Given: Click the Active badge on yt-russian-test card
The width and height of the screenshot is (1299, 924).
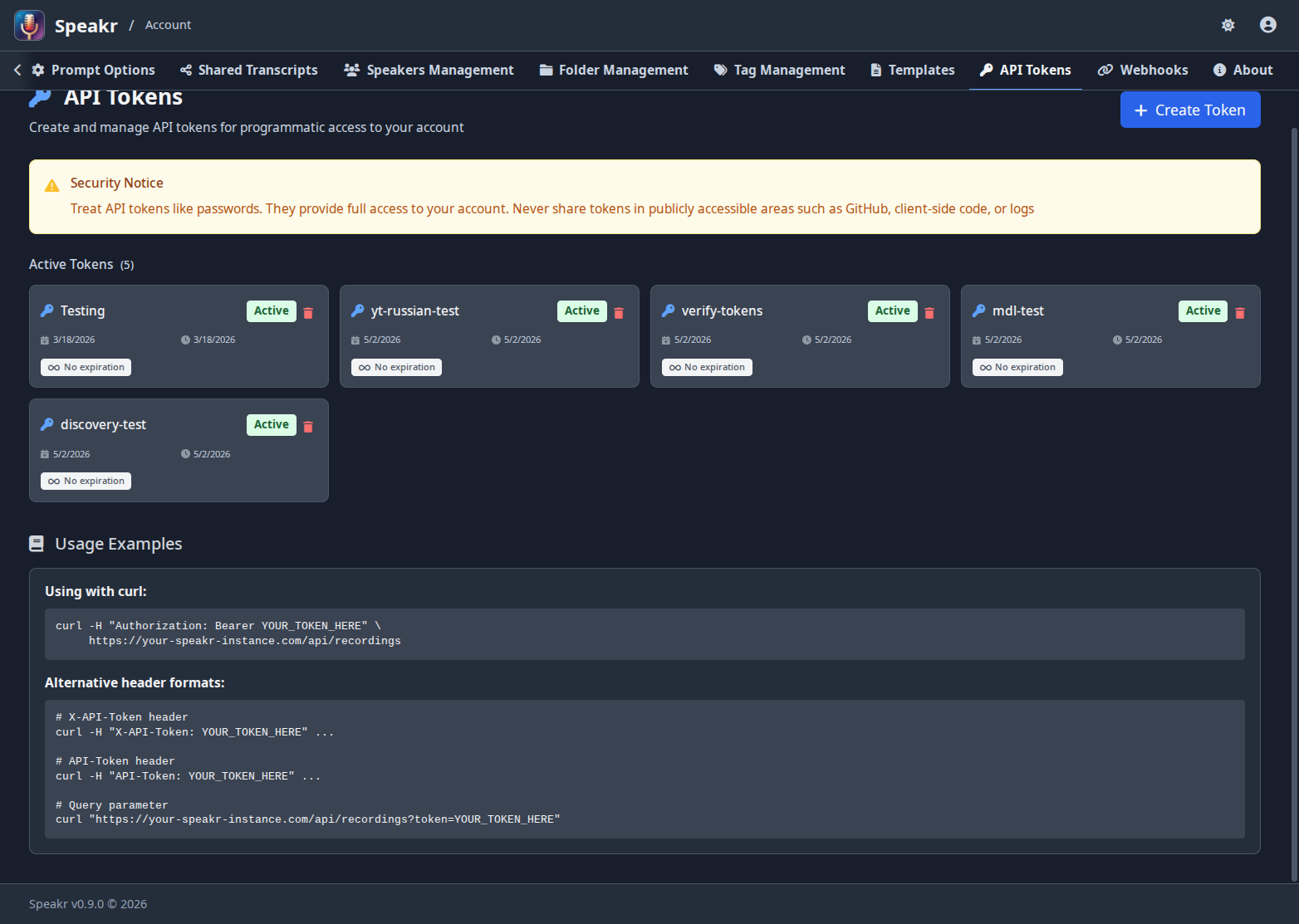Looking at the screenshot, I should [582, 311].
